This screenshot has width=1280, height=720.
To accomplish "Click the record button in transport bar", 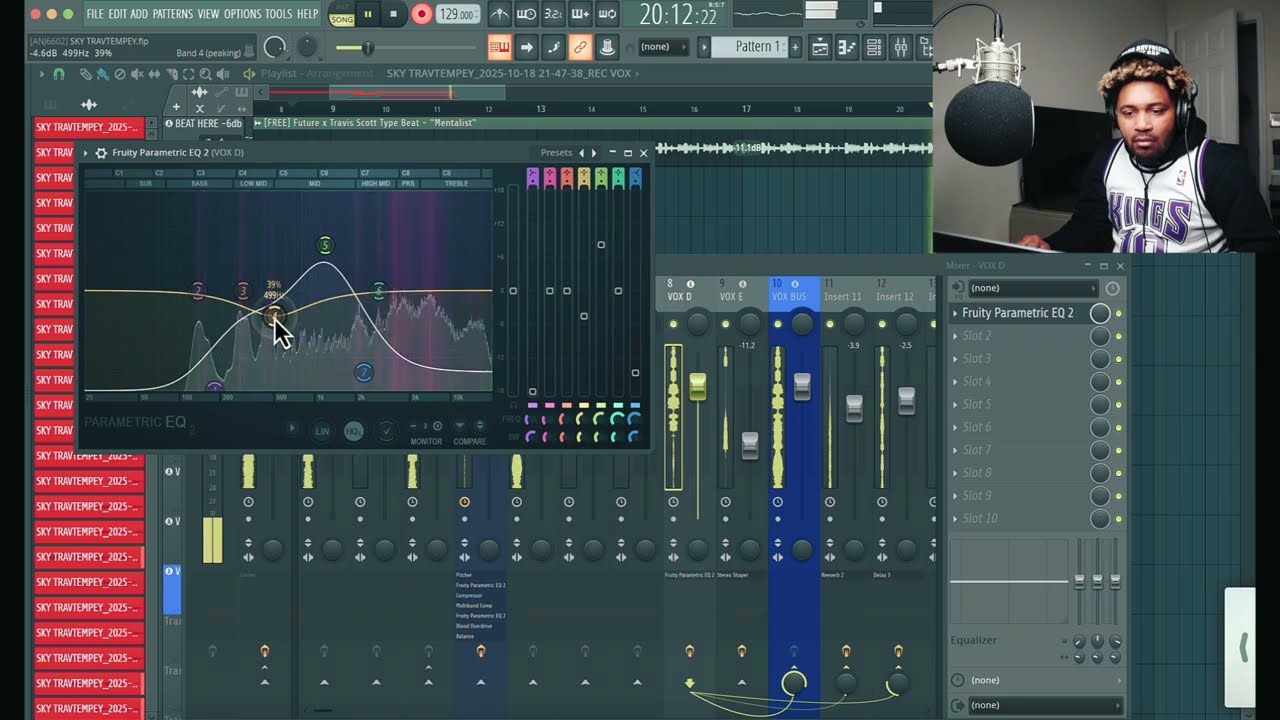I will [421, 14].
